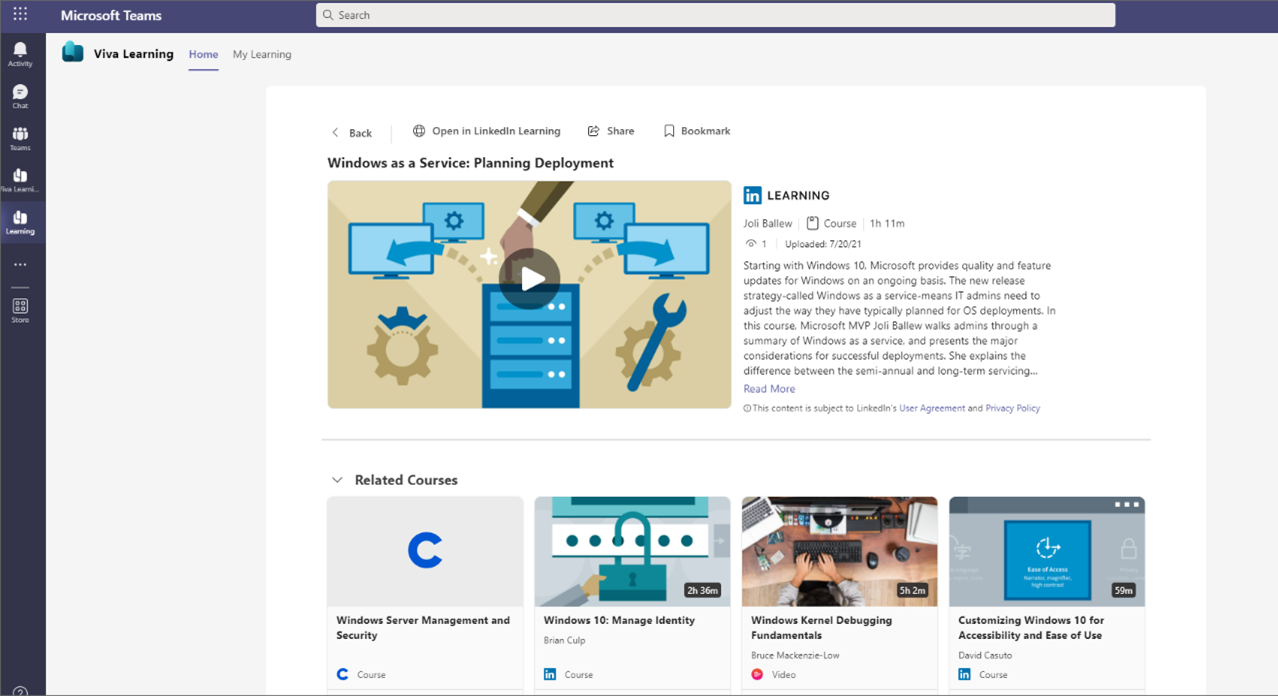Select the Learning app in the sidebar

pyautogui.click(x=20, y=222)
